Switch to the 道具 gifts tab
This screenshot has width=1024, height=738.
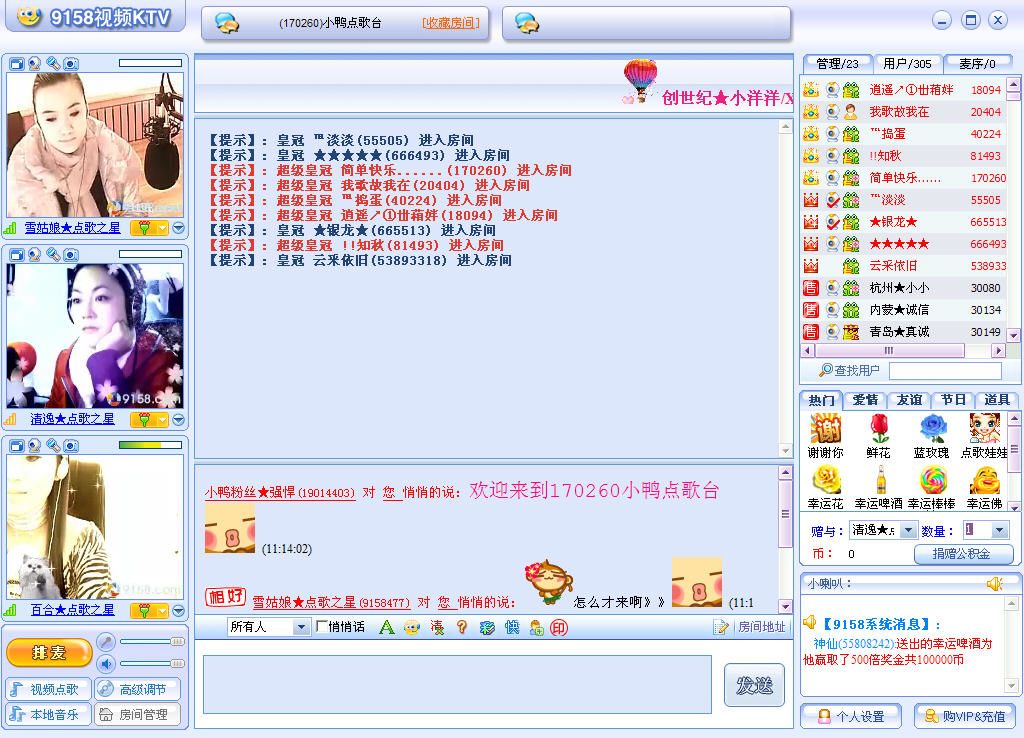click(998, 400)
